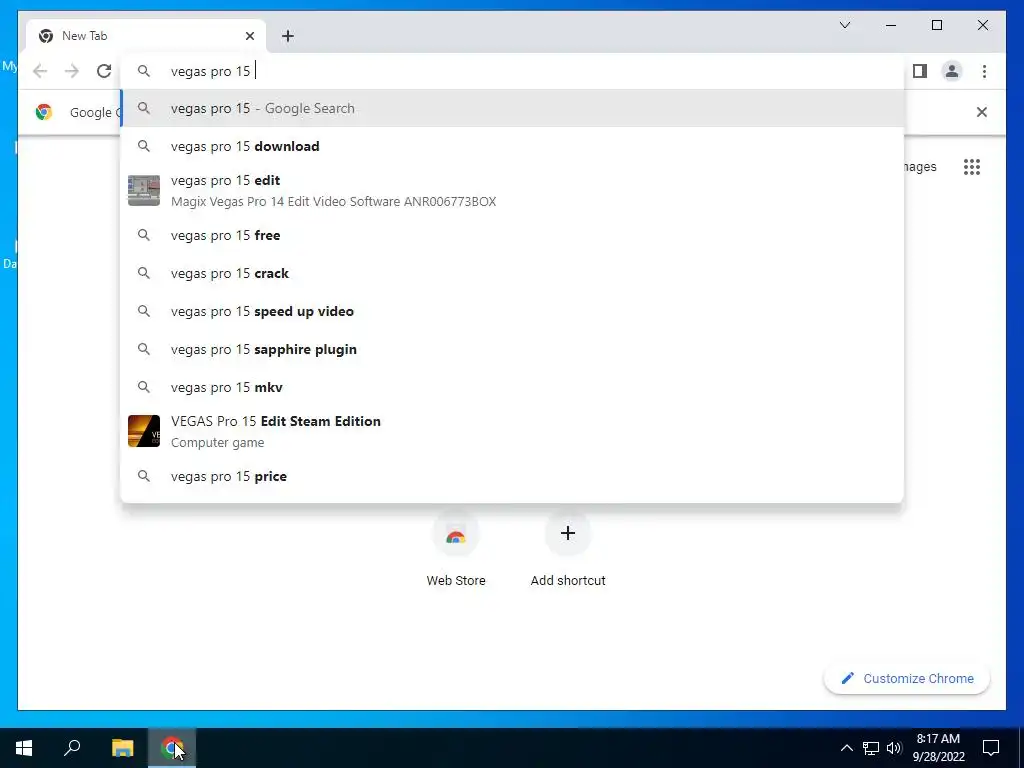Go forward using the forward arrow
Screen dimensions: 1024x768
click(x=72, y=71)
